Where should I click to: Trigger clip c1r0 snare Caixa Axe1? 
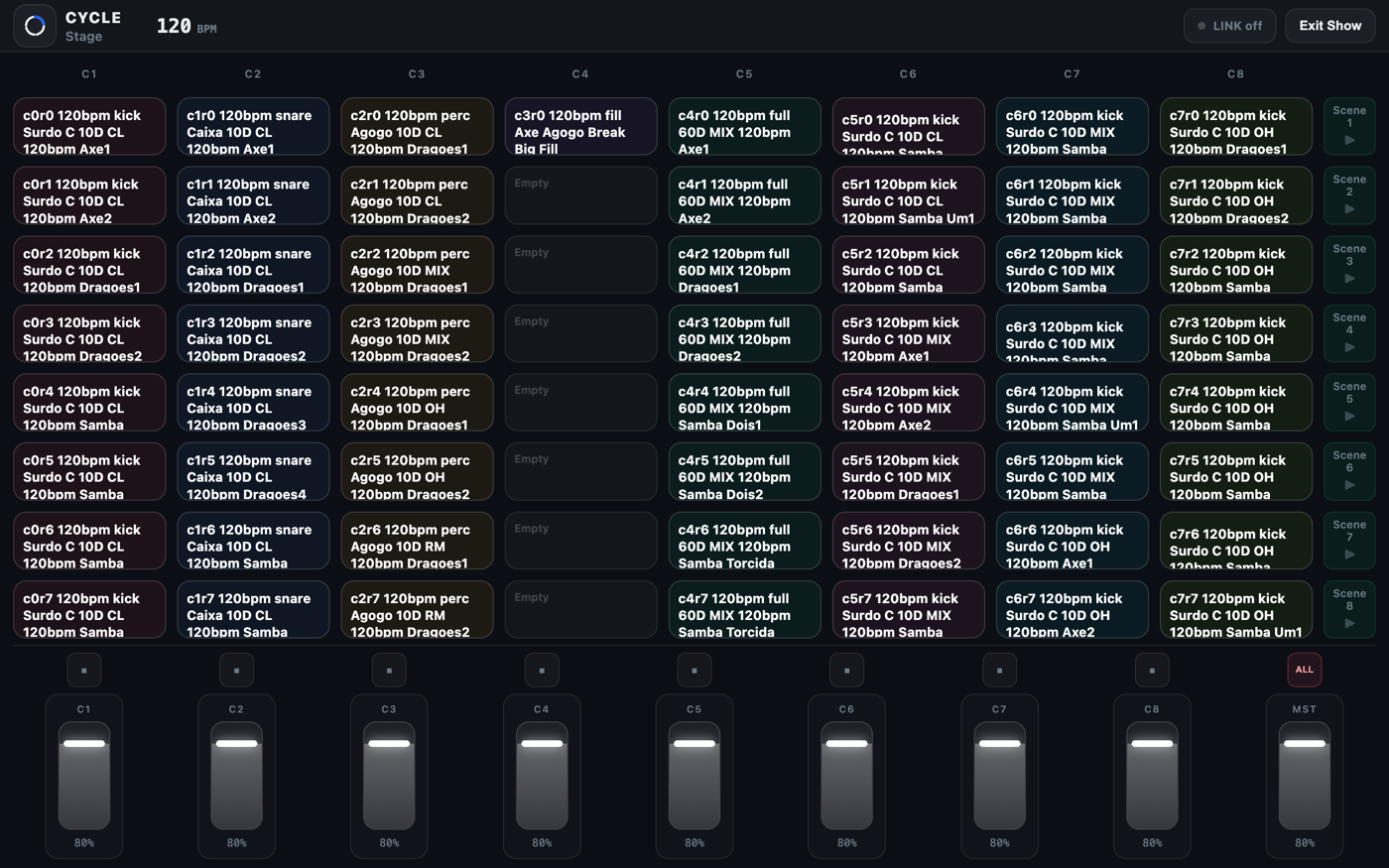point(253,126)
